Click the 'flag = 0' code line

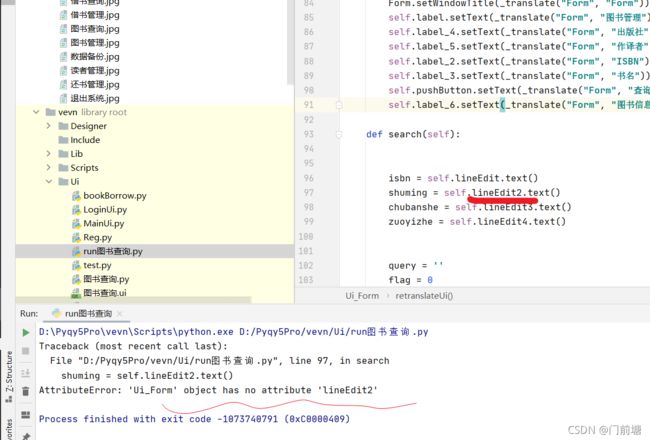pos(410,280)
